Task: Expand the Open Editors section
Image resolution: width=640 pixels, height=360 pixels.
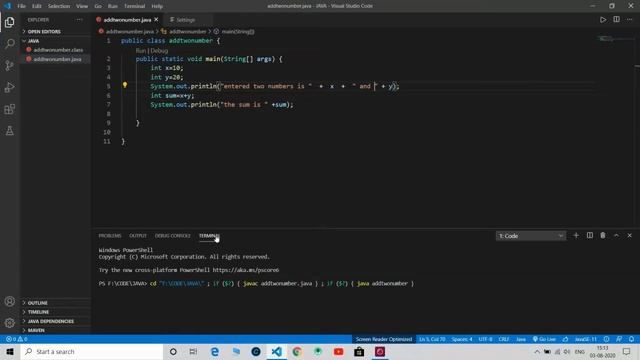Action: (56, 31)
